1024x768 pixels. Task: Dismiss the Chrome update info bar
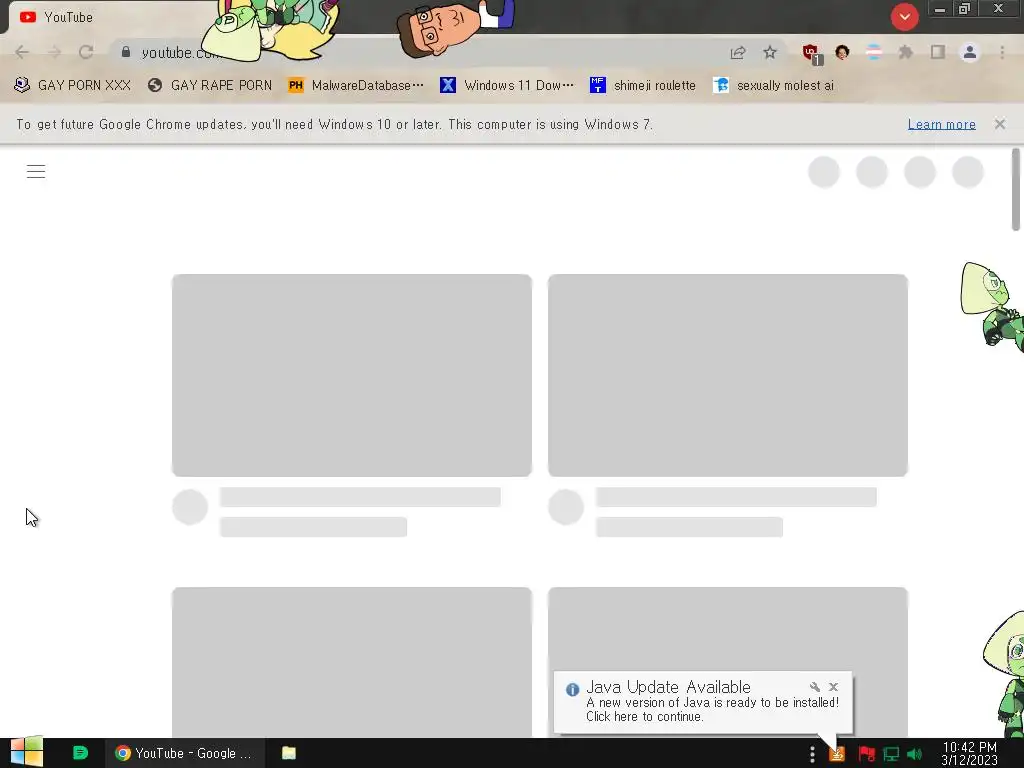[1000, 124]
